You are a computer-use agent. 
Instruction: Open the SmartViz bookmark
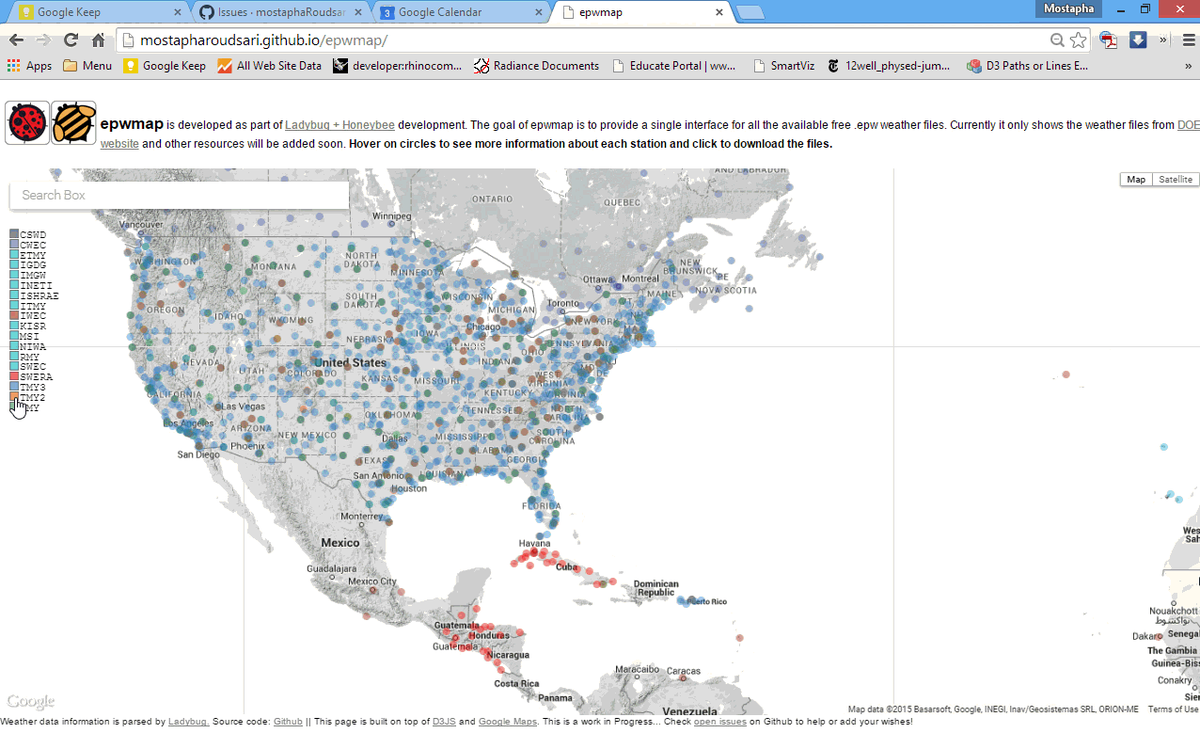pyautogui.click(x=782, y=66)
